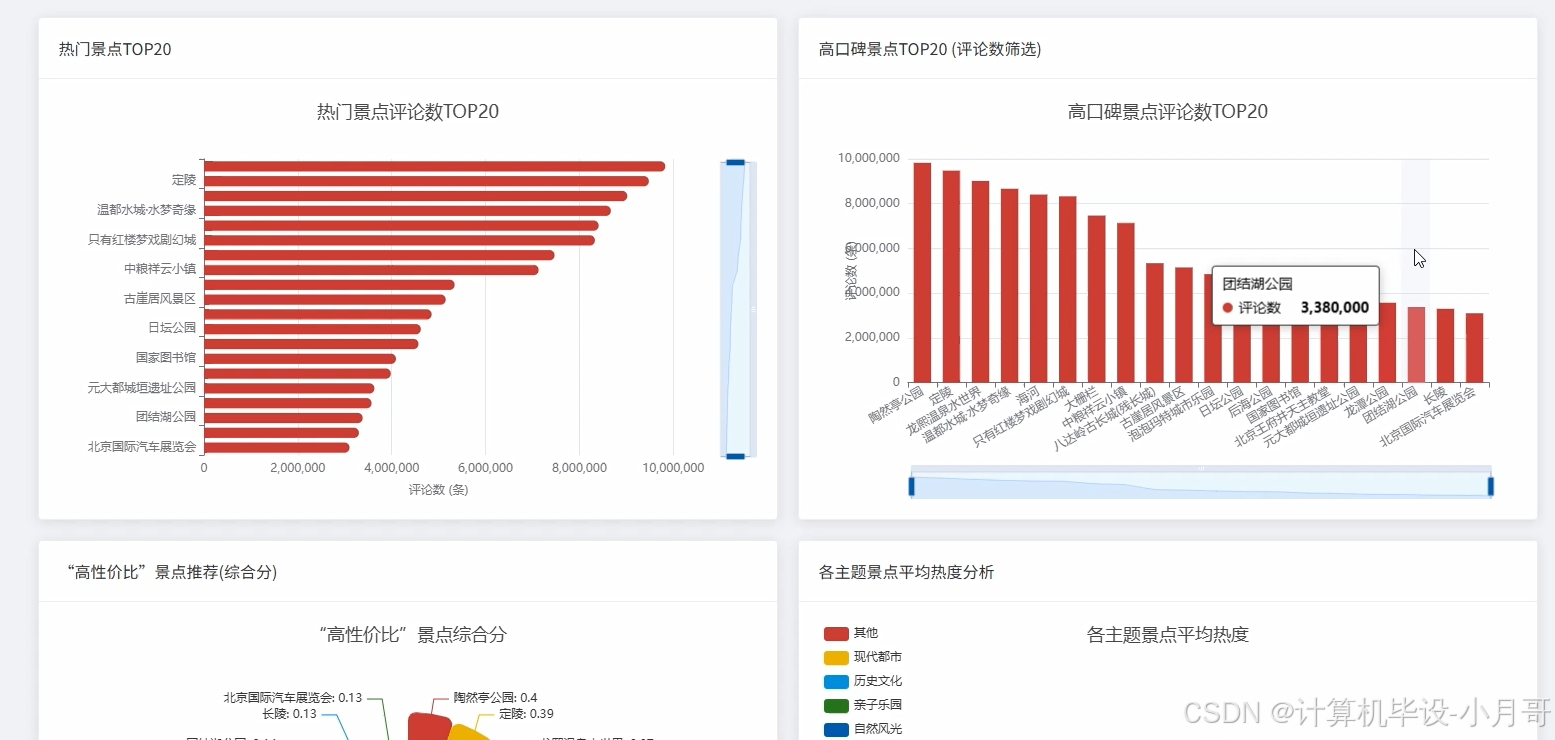Image resolution: width=1555 pixels, height=740 pixels.
Task: Click the 北京国际汽车展览会 column in right chart
Action: click(1474, 347)
